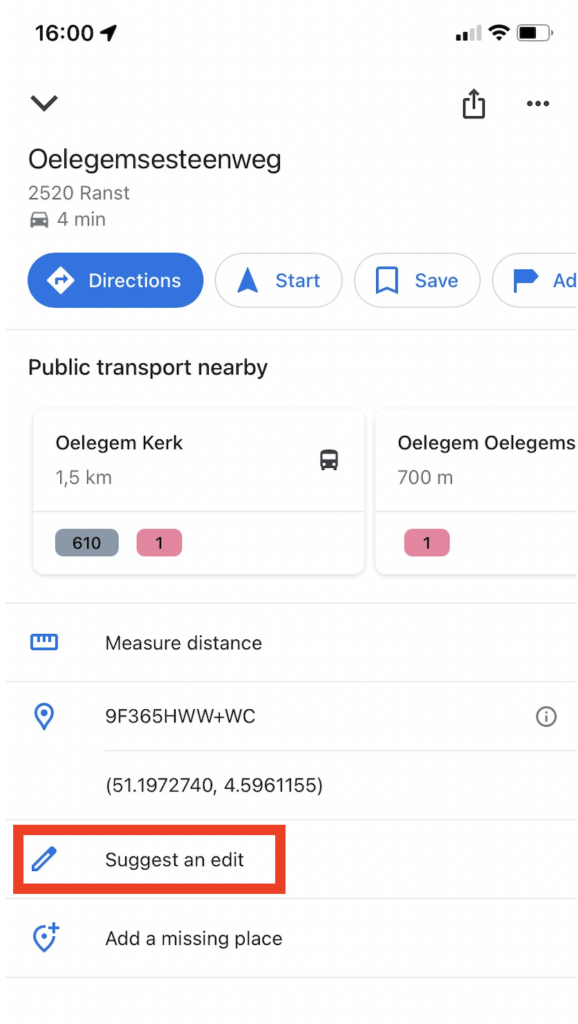Tap the bus icon on Oelegem Kerk card
Image resolution: width=578 pixels, height=1024 pixels.
click(329, 460)
